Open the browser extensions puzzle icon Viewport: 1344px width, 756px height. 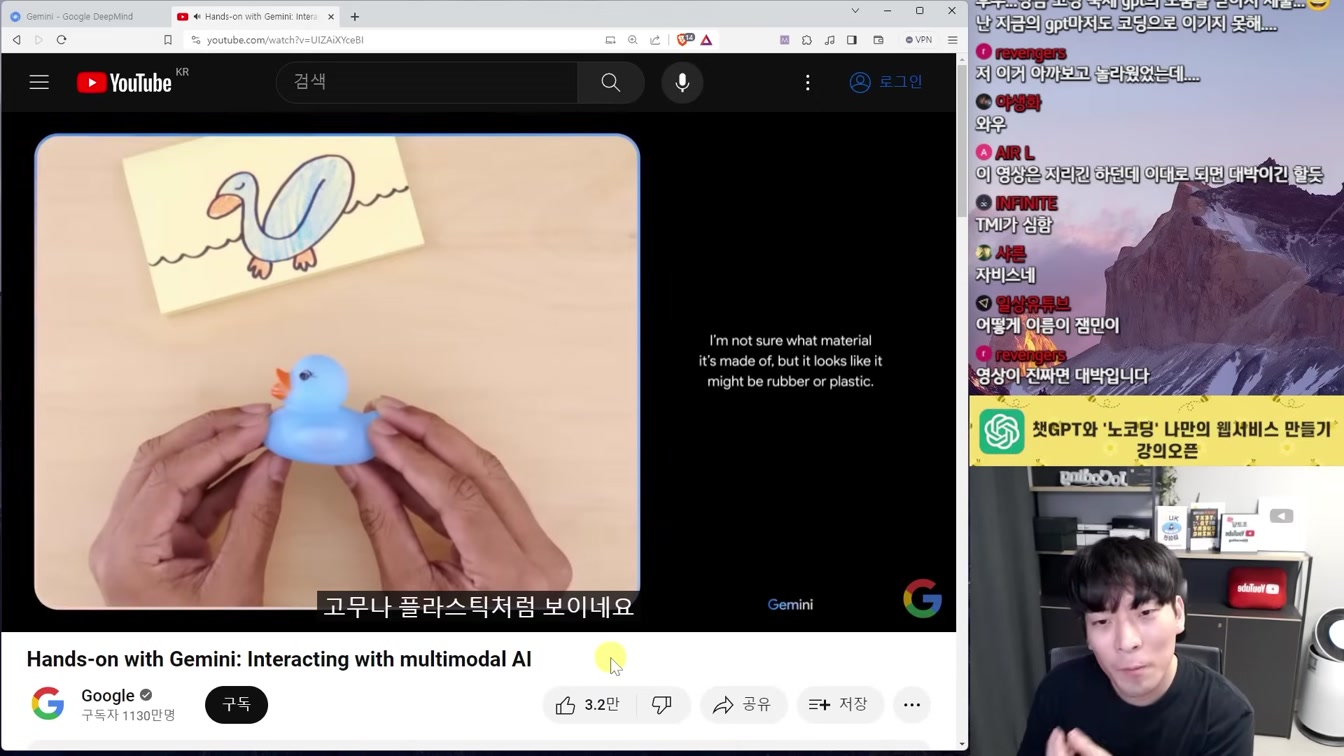[807, 40]
